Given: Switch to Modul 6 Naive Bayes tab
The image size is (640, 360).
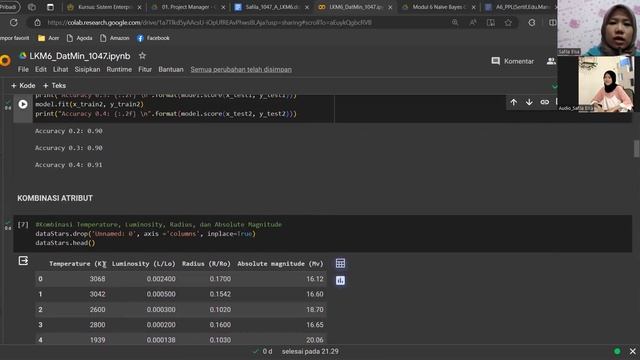Looking at the screenshot, I should point(438,7).
